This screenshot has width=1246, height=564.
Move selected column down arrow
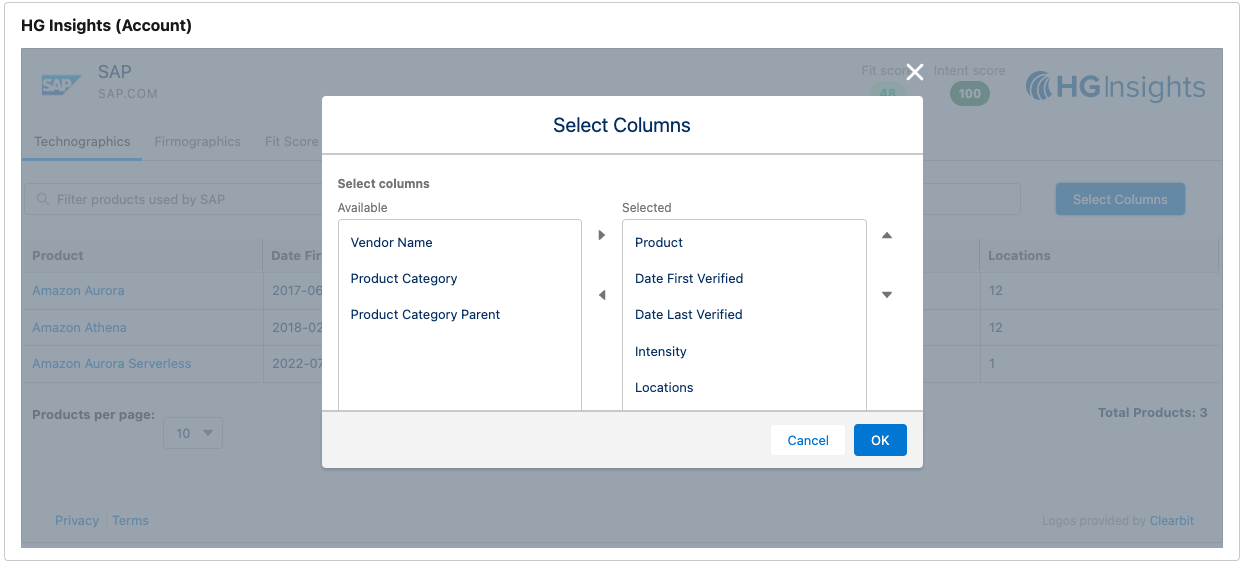click(x=886, y=295)
